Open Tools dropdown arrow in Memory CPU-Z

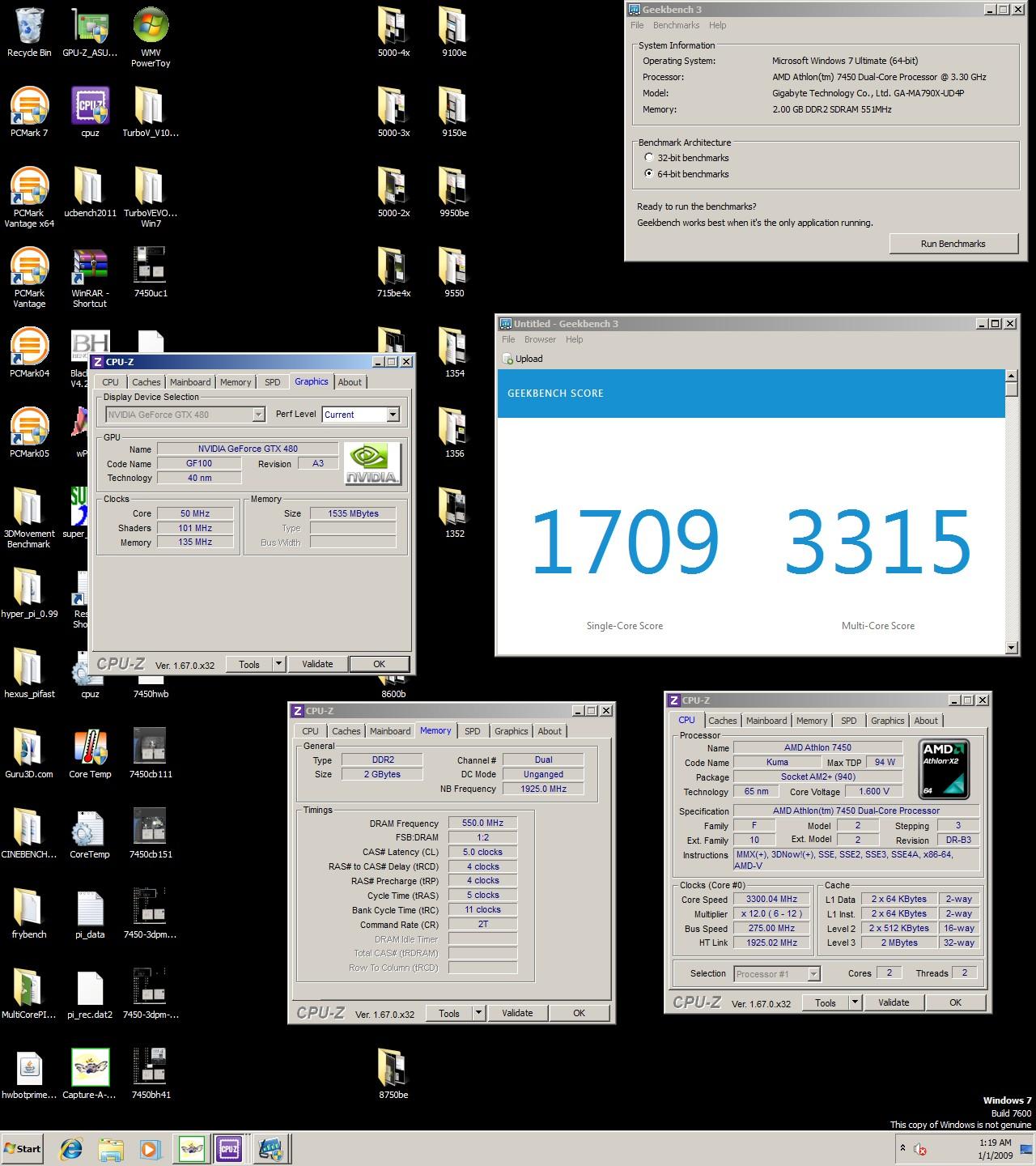click(478, 1013)
